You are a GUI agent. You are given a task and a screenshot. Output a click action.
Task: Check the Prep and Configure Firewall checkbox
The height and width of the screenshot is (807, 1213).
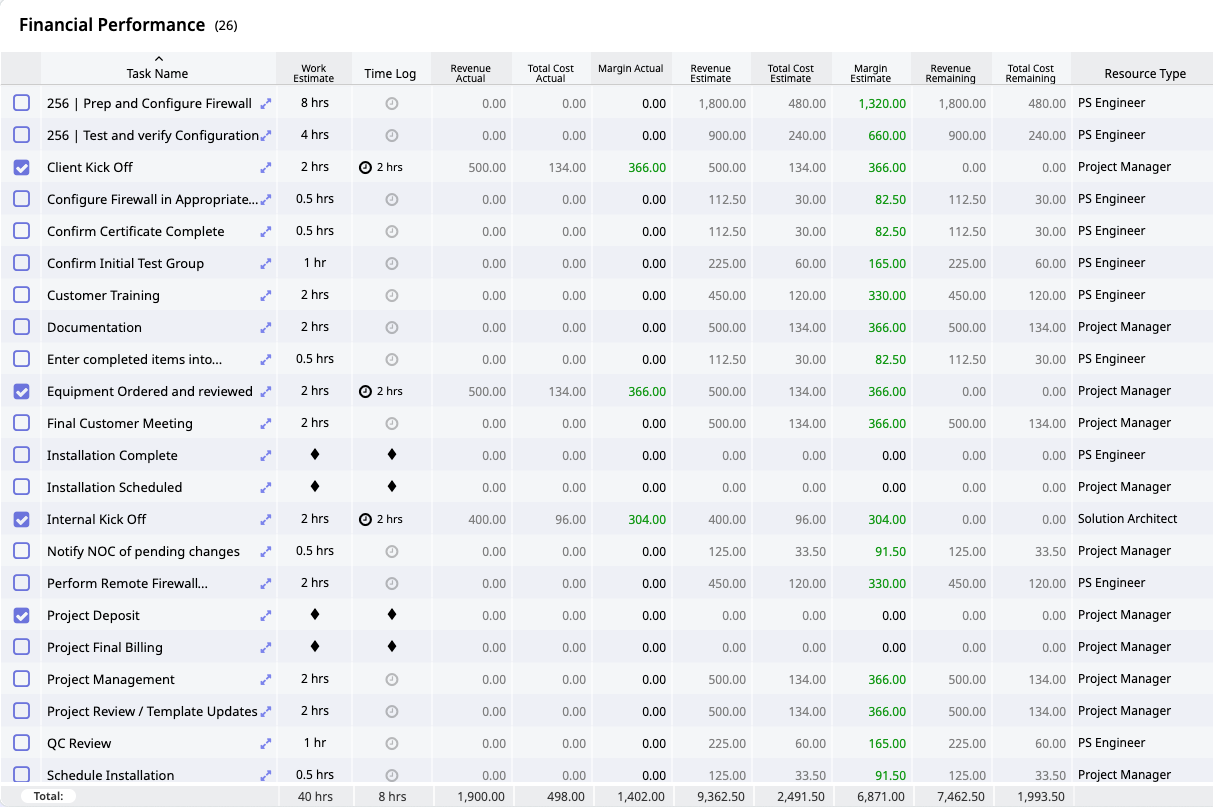pyautogui.click(x=21, y=103)
